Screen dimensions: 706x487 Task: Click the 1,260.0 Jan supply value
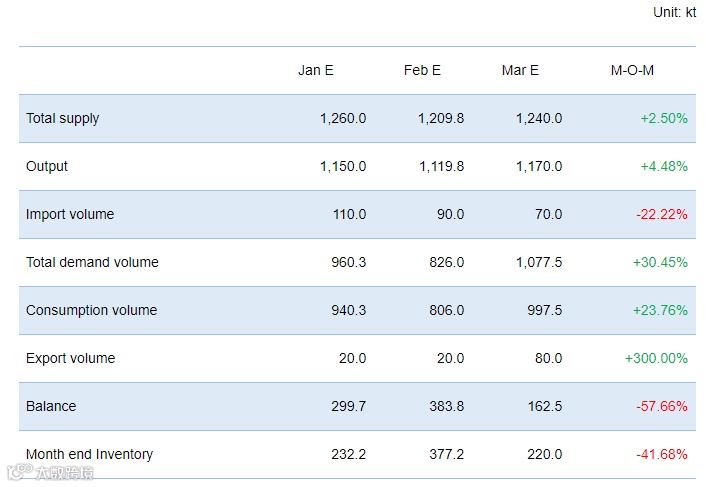coord(343,118)
